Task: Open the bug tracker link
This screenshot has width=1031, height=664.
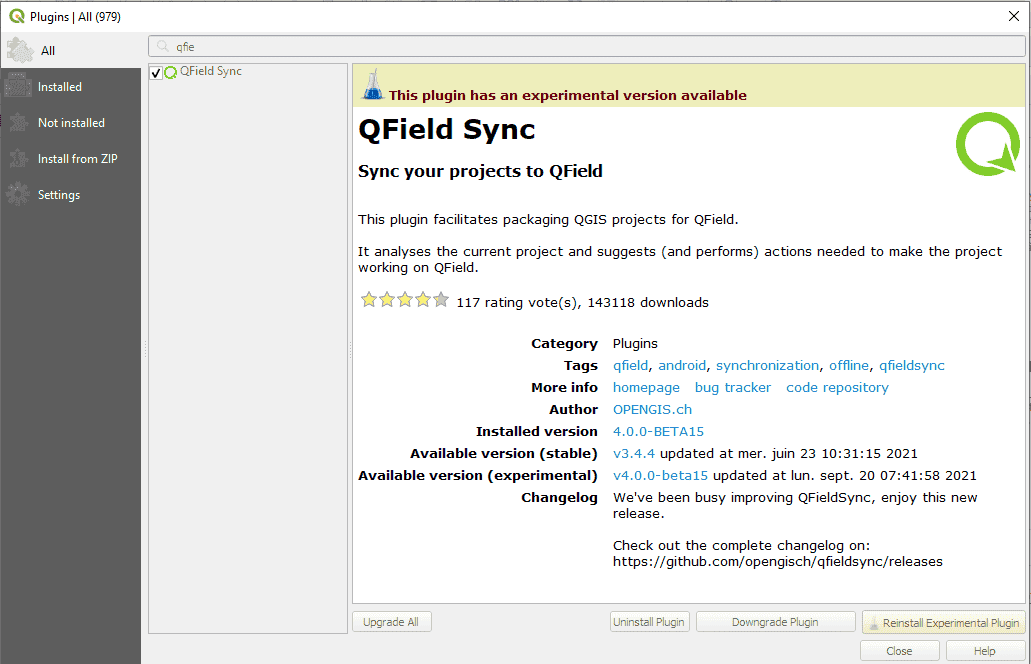Action: 732,387
